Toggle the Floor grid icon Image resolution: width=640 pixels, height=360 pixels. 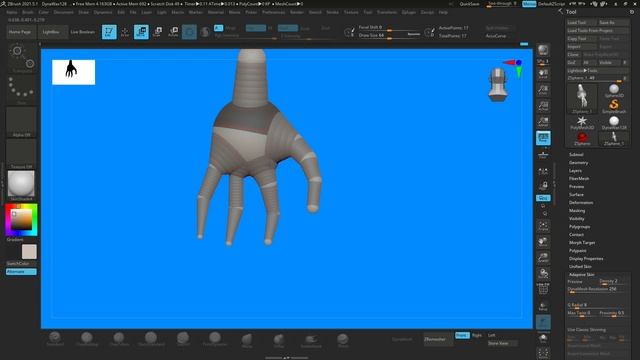[x=543, y=154]
